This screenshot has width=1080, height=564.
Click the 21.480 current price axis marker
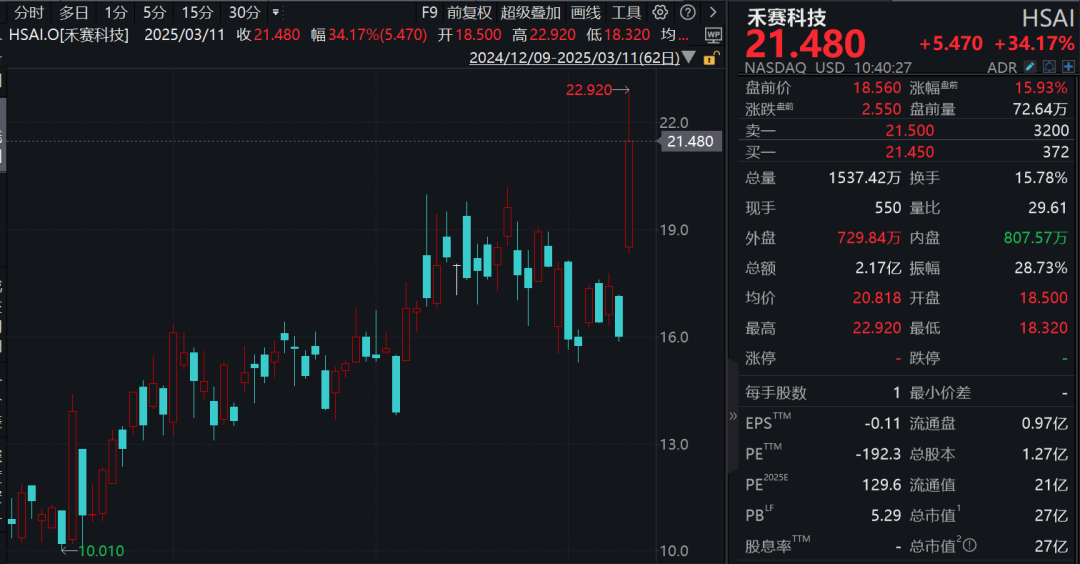click(x=690, y=141)
